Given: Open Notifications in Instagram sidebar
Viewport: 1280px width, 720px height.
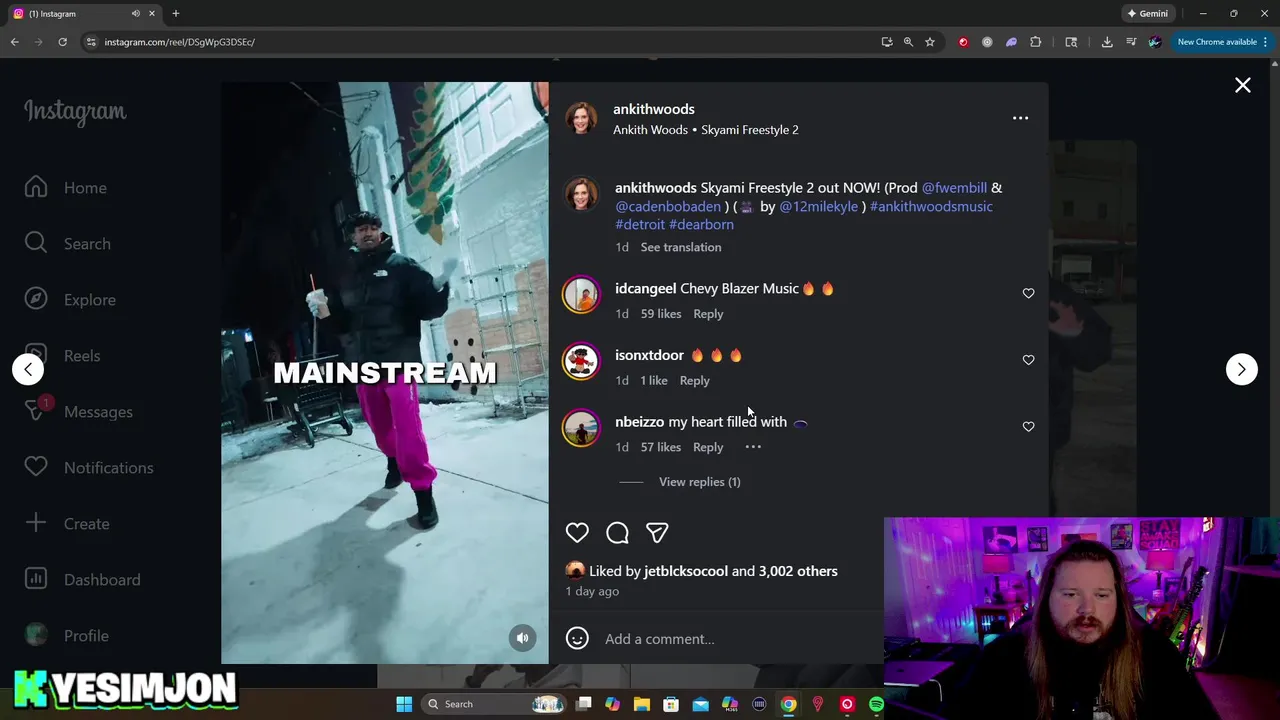Looking at the screenshot, I should pos(89,468).
